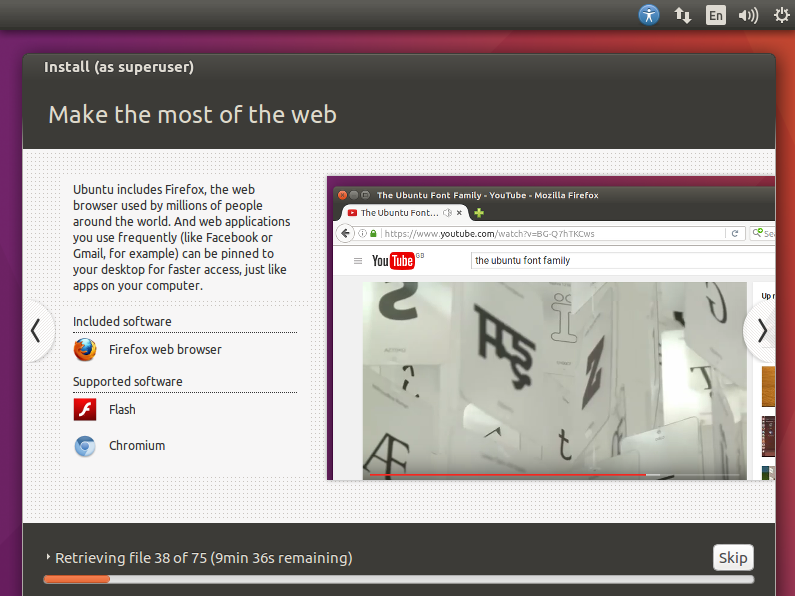Open the system power gear menu
The height and width of the screenshot is (596, 795).
[781, 15]
